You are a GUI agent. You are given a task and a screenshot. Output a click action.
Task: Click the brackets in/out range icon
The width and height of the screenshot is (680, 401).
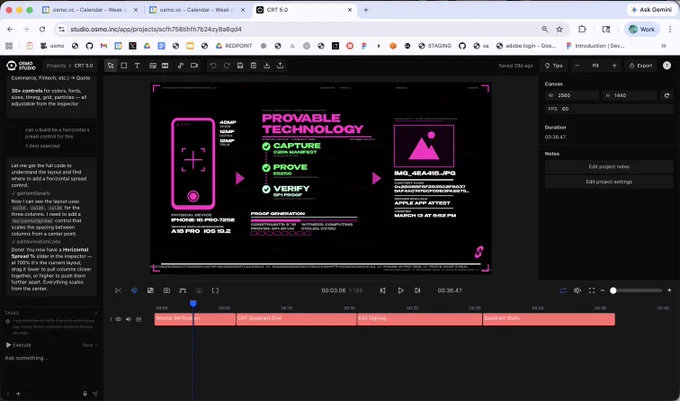point(215,290)
